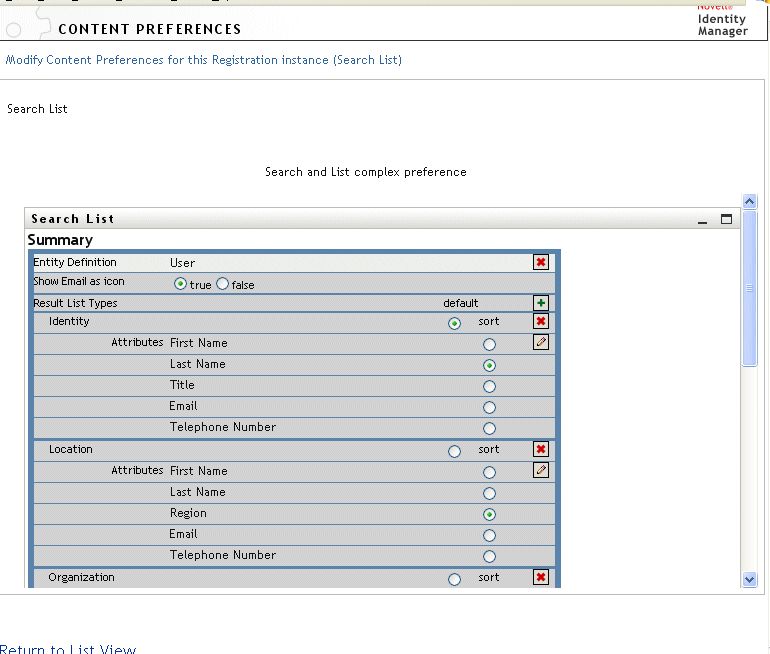
Task: Click the Region attribute under Location
Action: [x=188, y=513]
